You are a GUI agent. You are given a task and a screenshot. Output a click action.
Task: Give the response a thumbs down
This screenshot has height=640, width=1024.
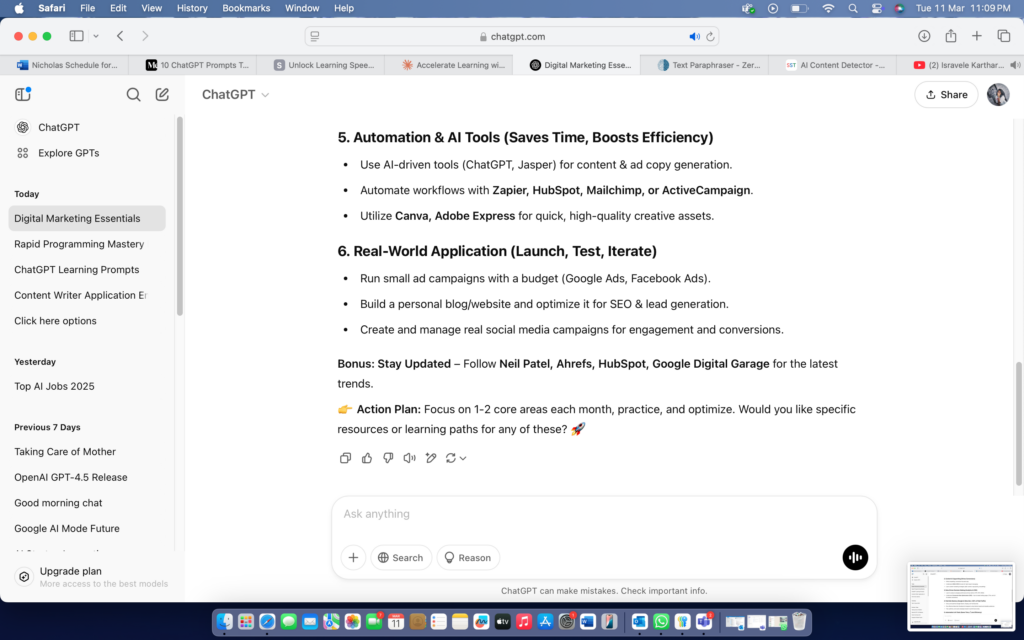click(388, 458)
